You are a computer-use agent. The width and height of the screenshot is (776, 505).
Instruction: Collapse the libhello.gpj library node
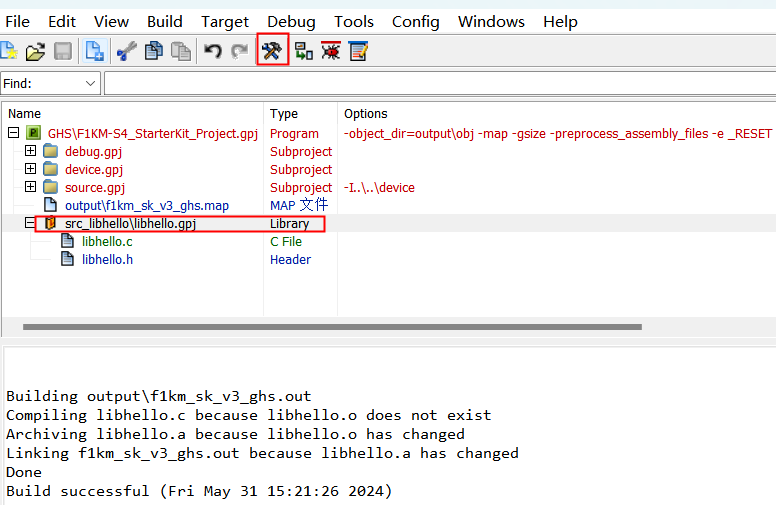[30, 224]
